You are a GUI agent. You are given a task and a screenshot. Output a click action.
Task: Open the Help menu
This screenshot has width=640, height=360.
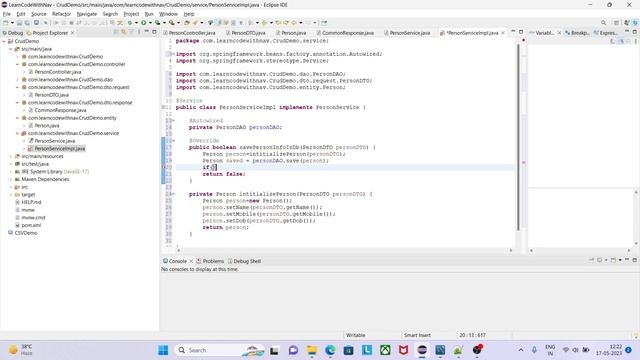189,14
